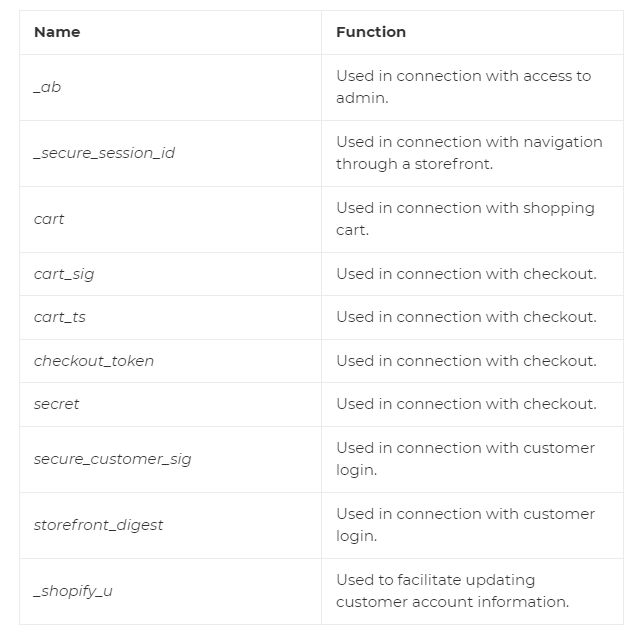Click the secure_customer_sig cookie name

(x=112, y=459)
